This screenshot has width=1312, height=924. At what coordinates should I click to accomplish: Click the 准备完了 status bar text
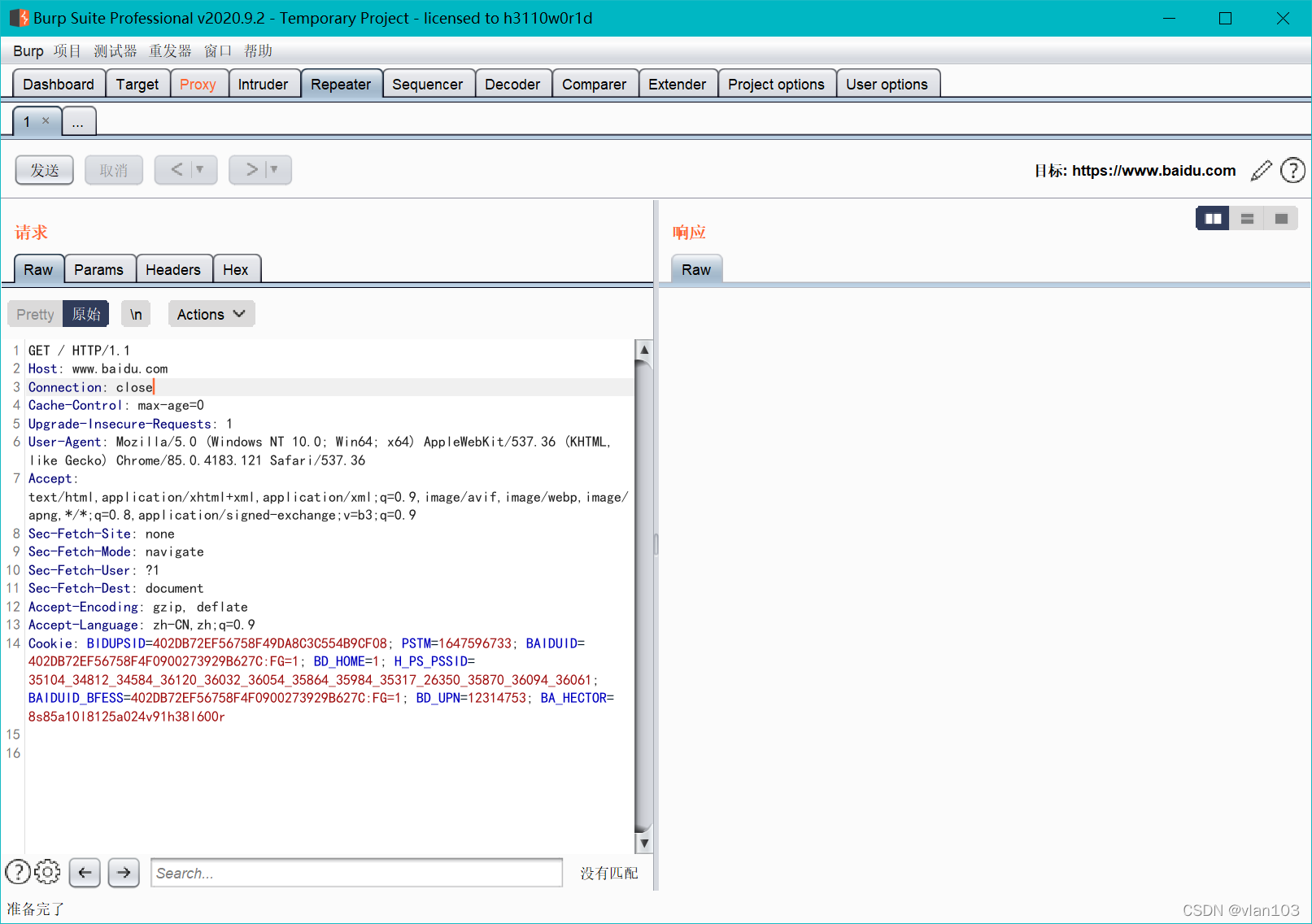pyautogui.click(x=35, y=909)
